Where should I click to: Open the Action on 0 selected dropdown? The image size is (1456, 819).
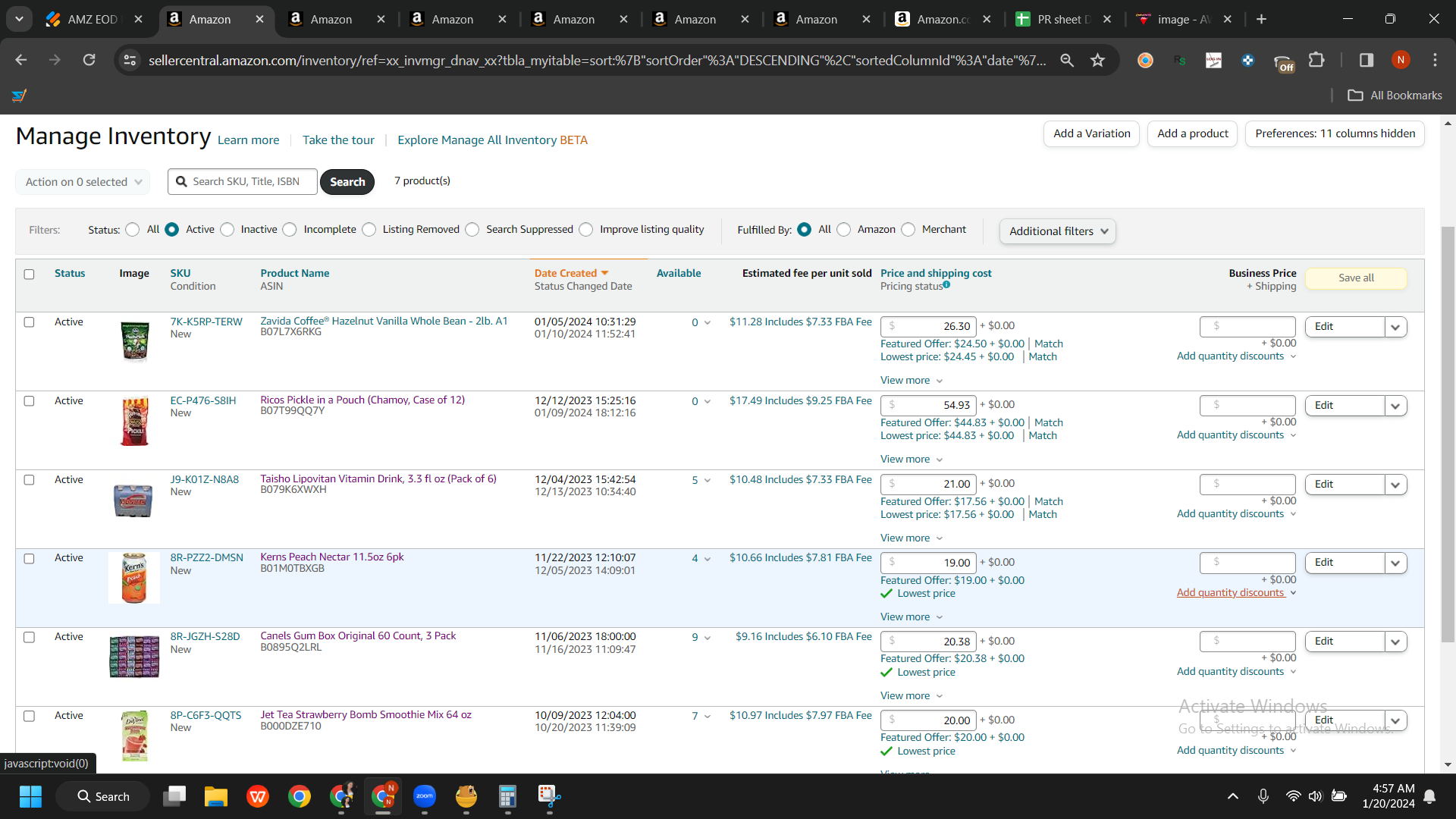pos(83,182)
